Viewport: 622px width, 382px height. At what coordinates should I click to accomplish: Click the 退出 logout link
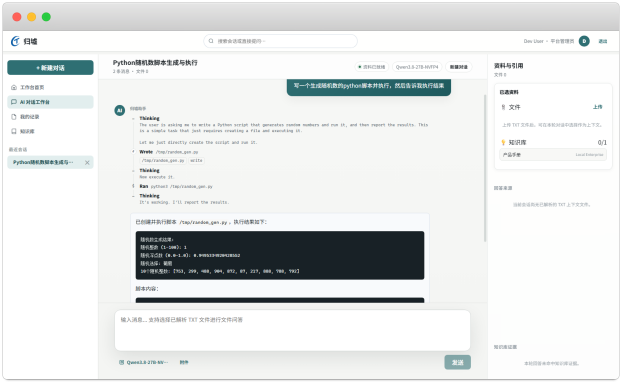(x=603, y=41)
